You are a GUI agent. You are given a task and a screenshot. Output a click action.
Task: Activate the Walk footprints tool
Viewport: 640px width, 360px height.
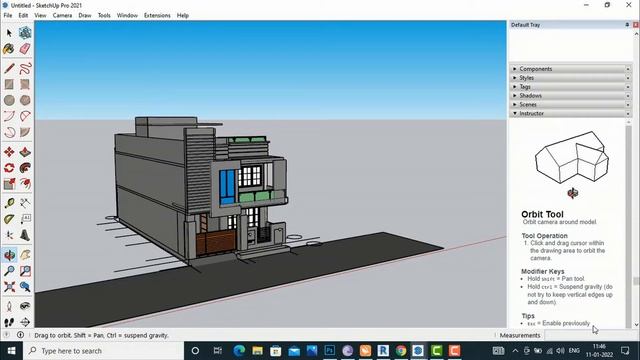pos(9,322)
